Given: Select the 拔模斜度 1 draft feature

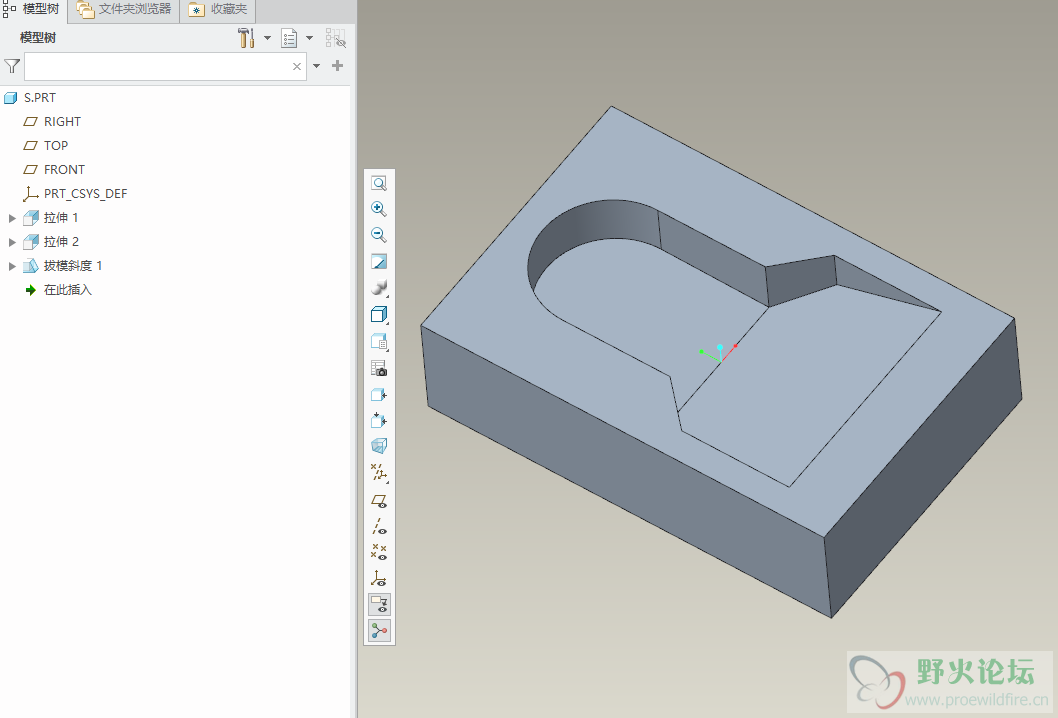Looking at the screenshot, I should tap(73, 266).
